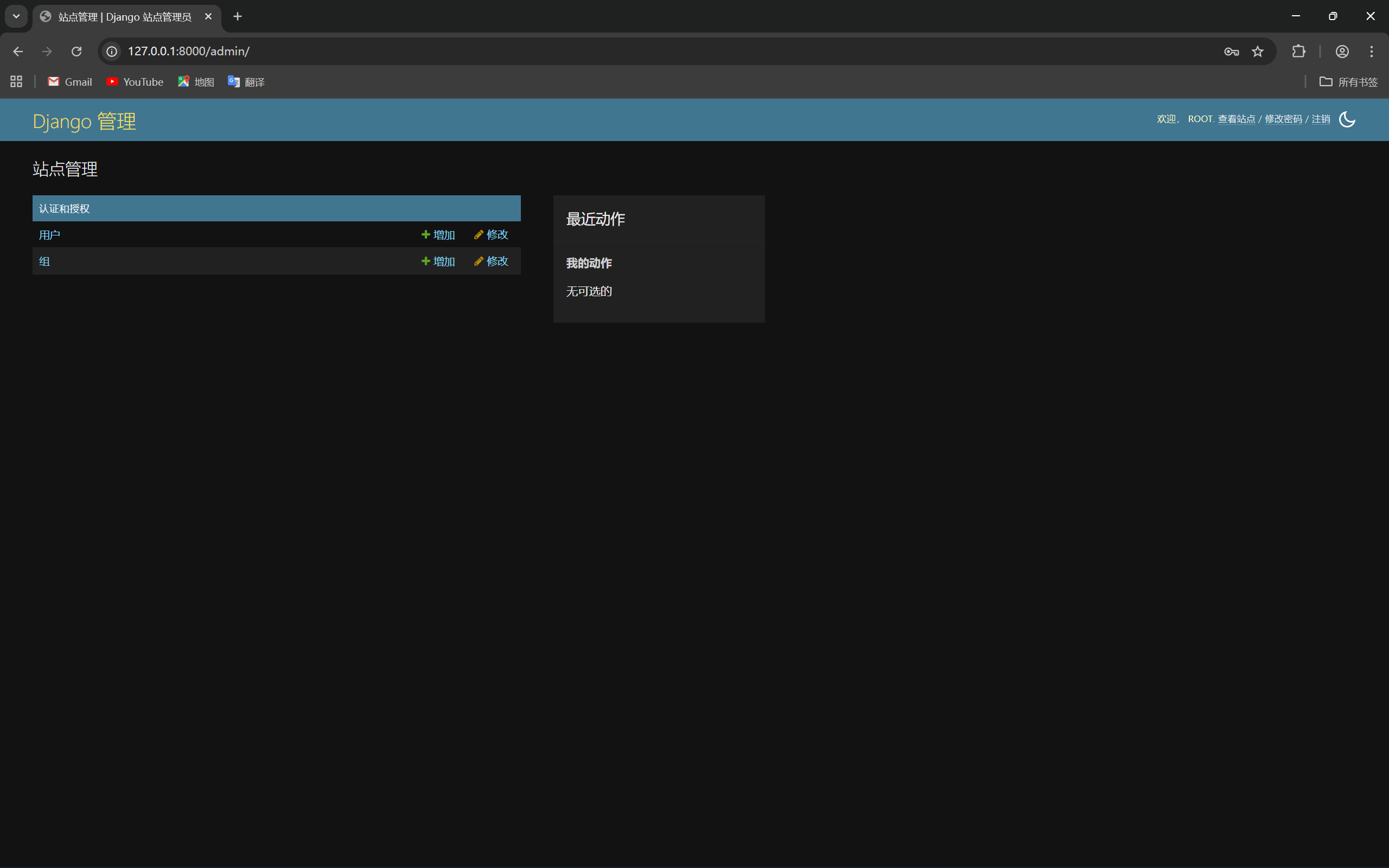Click the 修改 pencil link for 用户
The height and width of the screenshot is (868, 1389).
(492, 235)
